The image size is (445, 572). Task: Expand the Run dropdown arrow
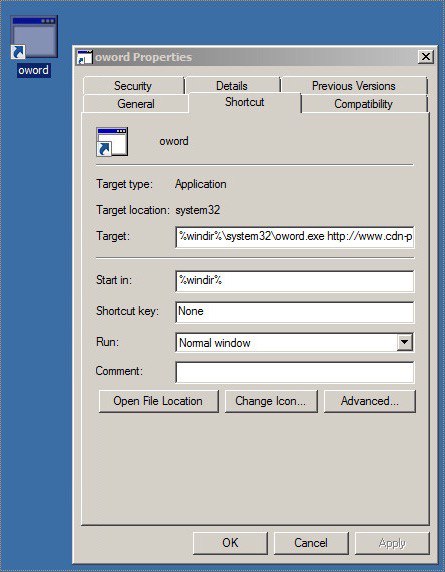(x=405, y=342)
